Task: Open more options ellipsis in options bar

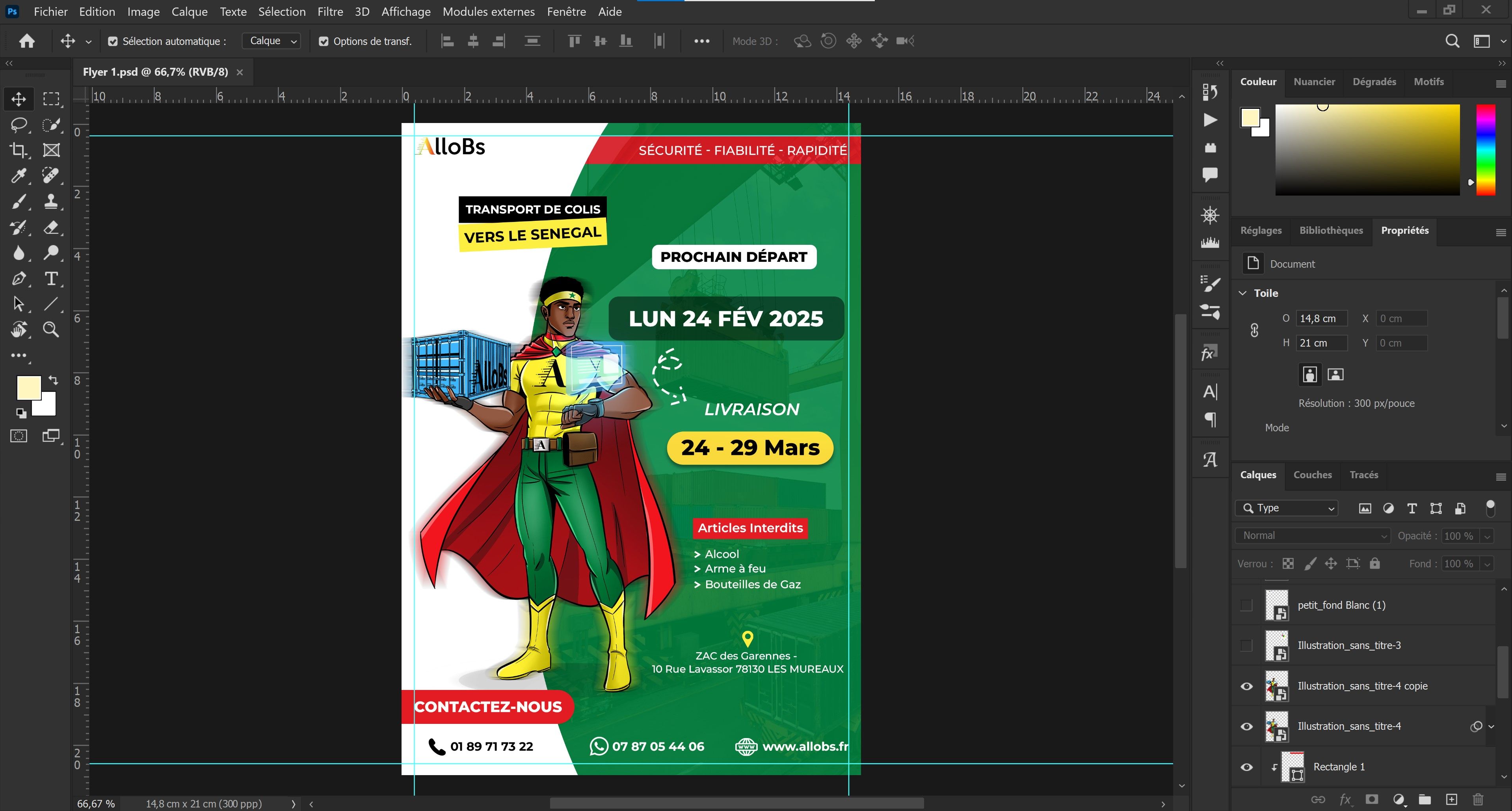Action: 701,41
